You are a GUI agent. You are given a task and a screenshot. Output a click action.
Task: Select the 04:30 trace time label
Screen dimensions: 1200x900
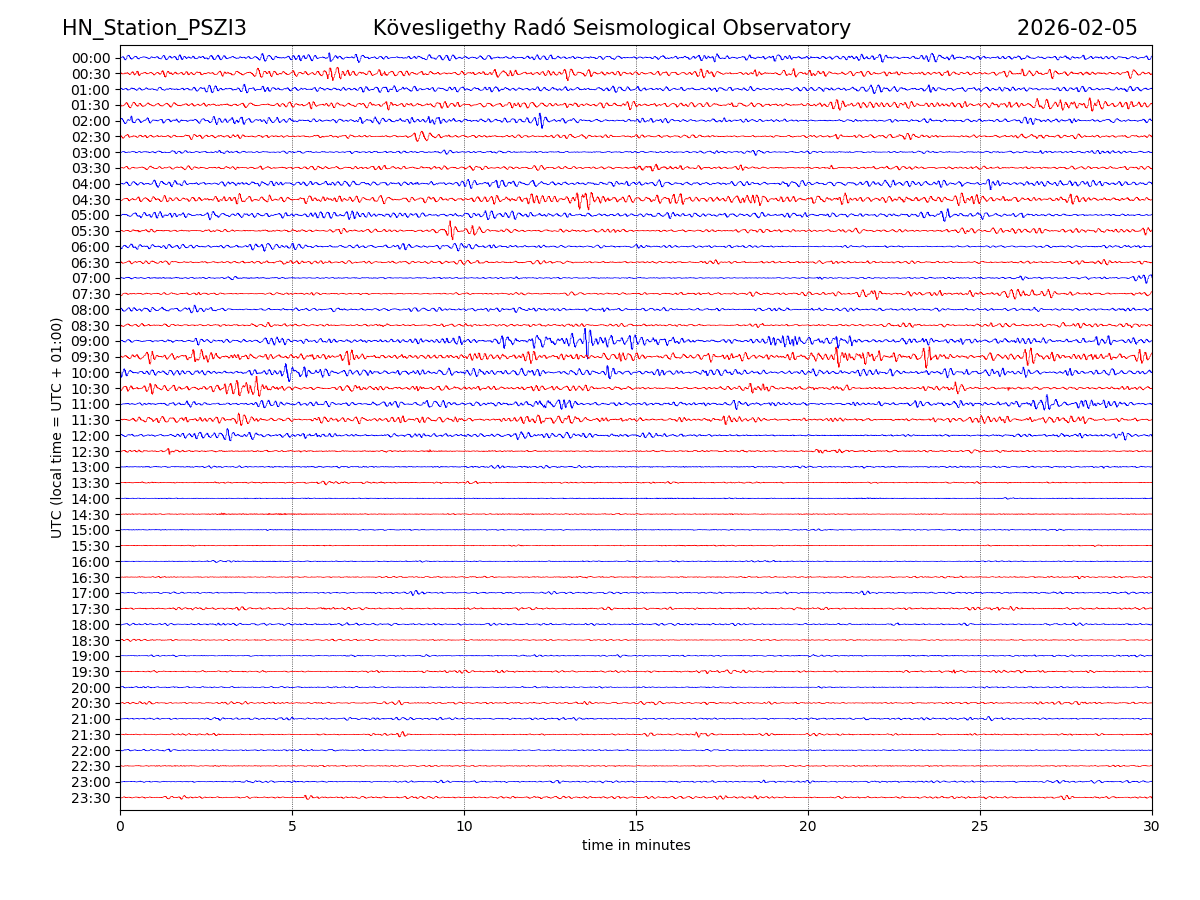91,200
